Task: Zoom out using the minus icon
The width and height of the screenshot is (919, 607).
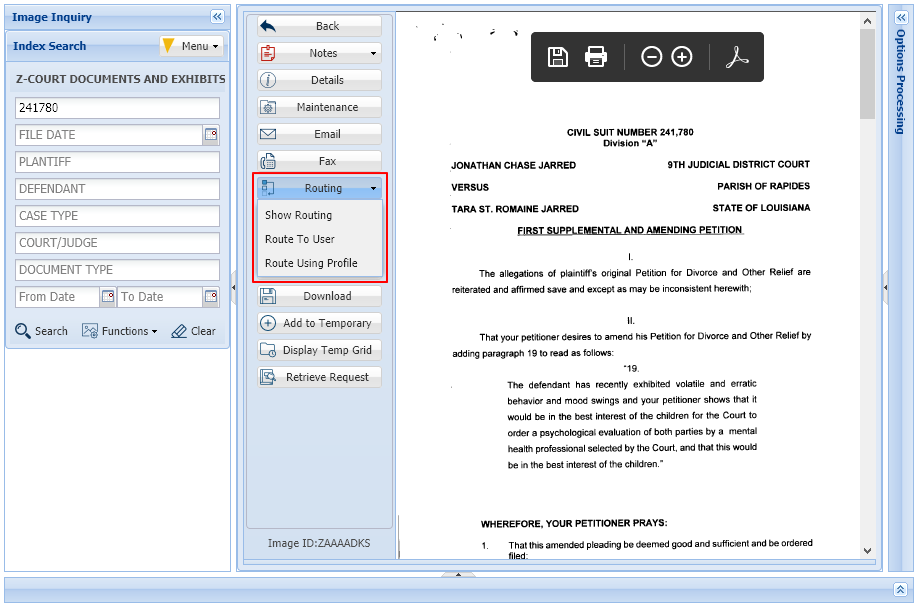Action: coord(651,57)
